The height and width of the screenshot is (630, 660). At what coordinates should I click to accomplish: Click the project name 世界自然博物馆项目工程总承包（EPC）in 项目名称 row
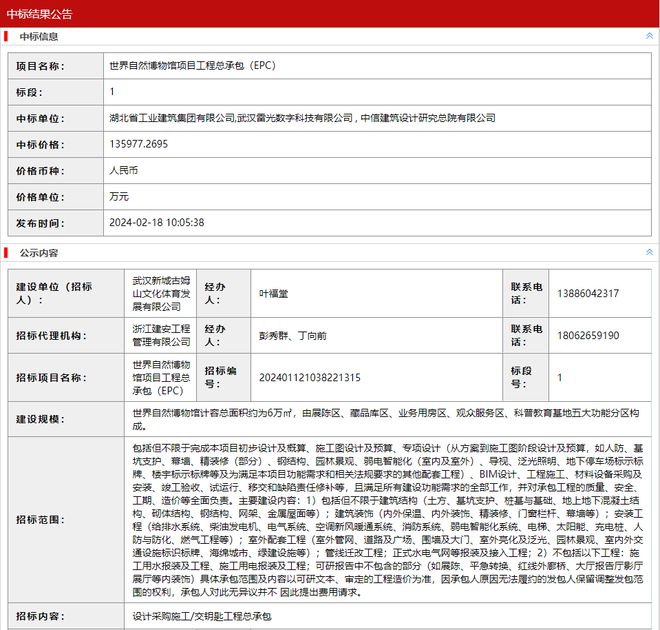(x=193, y=66)
